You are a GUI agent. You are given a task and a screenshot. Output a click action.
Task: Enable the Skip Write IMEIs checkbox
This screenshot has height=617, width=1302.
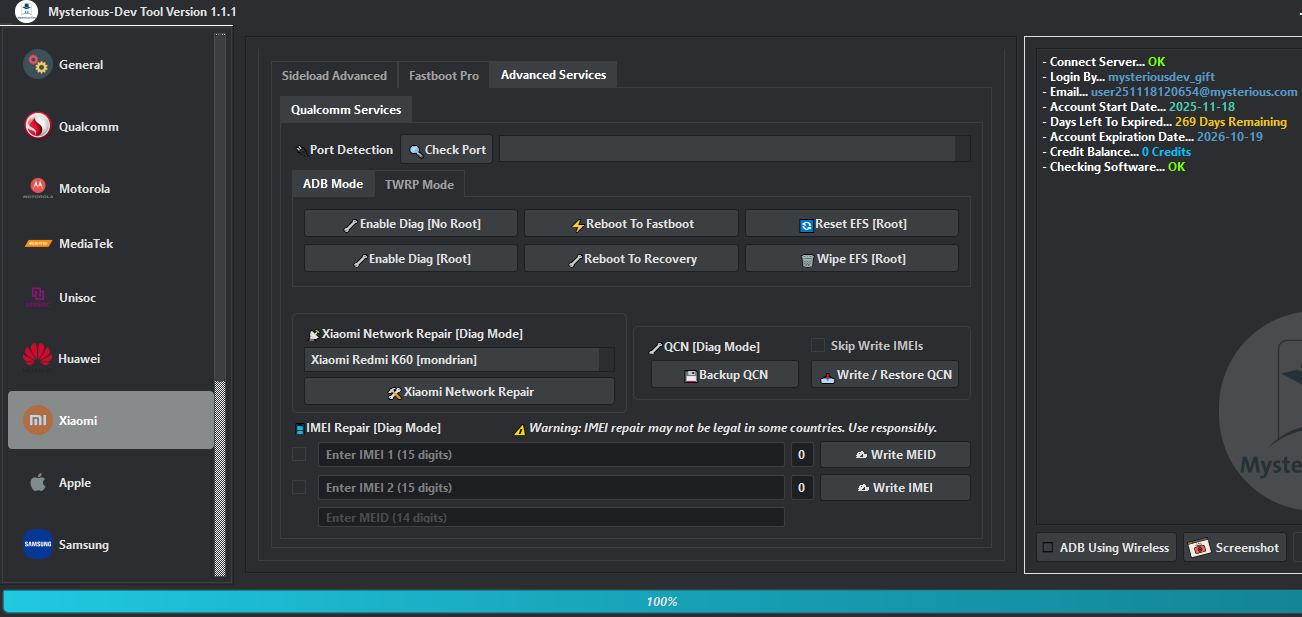tap(816, 345)
